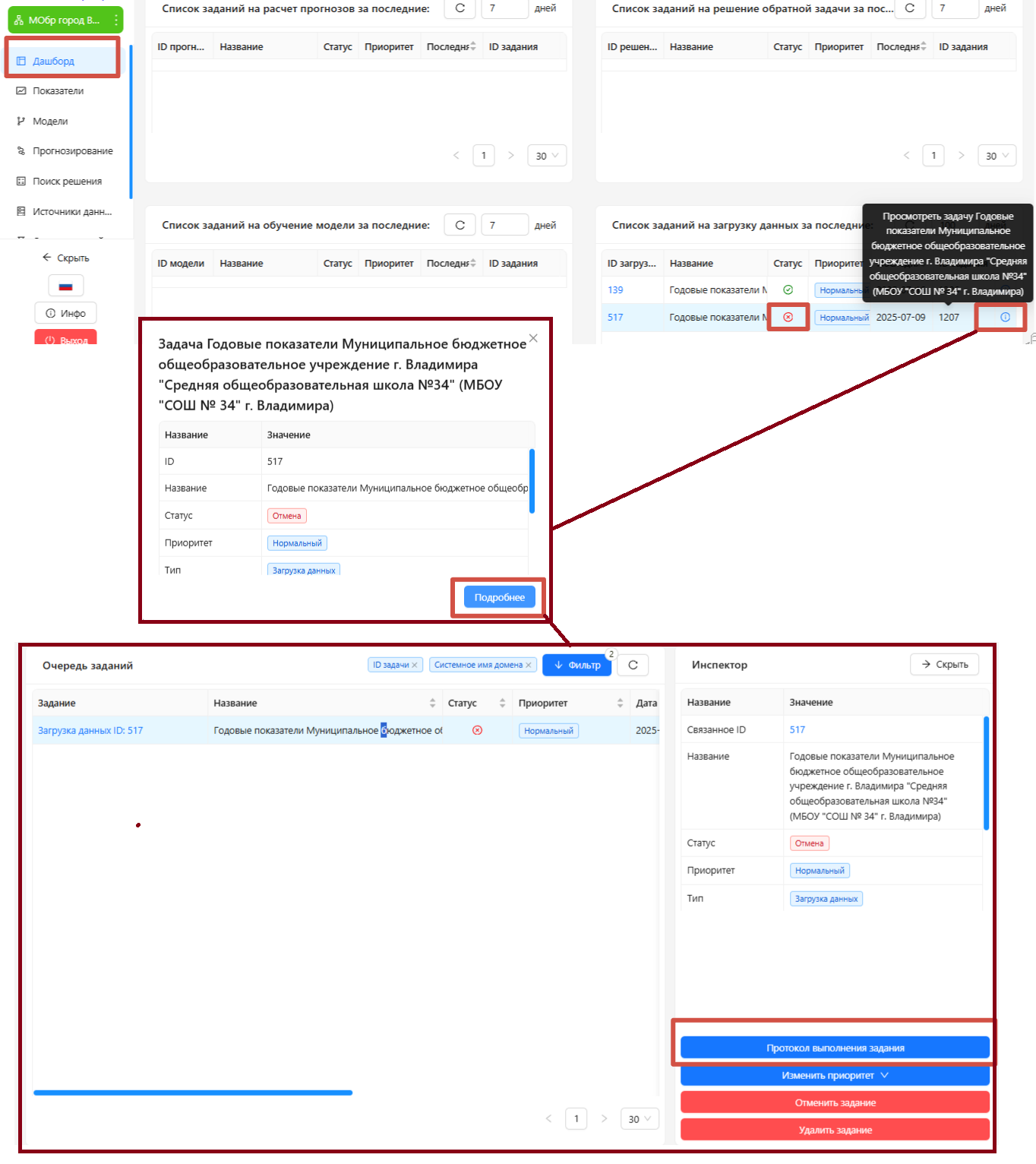Select Russian language flag button

(66, 286)
